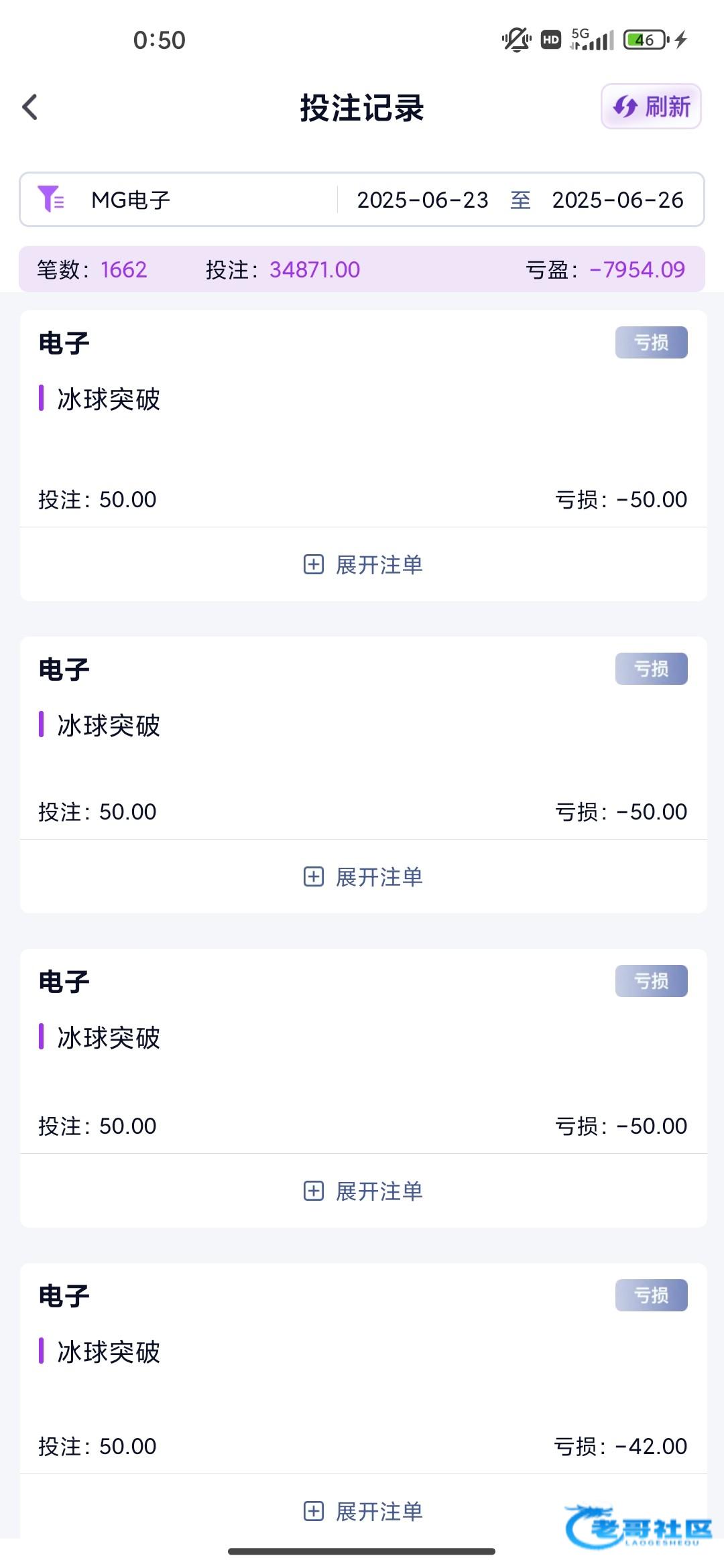724x1568 pixels.
Task: Select the end date 2025-06-26
Action: point(617,200)
